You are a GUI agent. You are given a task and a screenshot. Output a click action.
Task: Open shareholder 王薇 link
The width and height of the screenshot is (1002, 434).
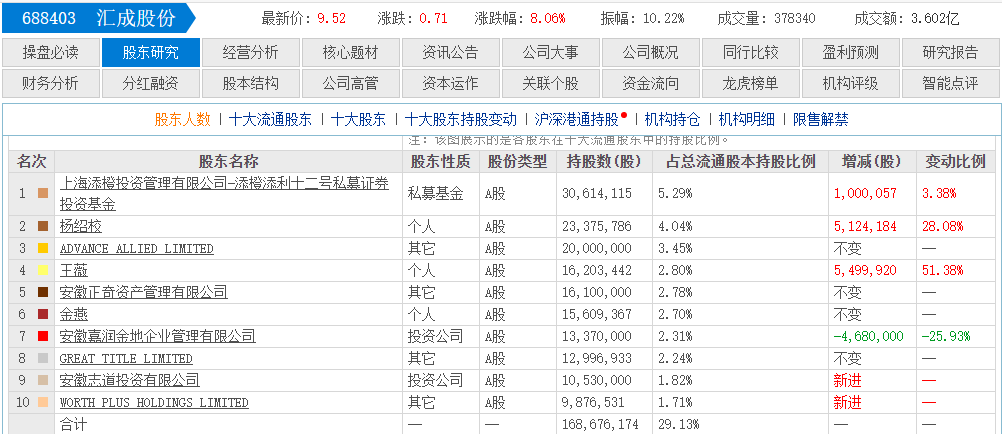coord(73,270)
